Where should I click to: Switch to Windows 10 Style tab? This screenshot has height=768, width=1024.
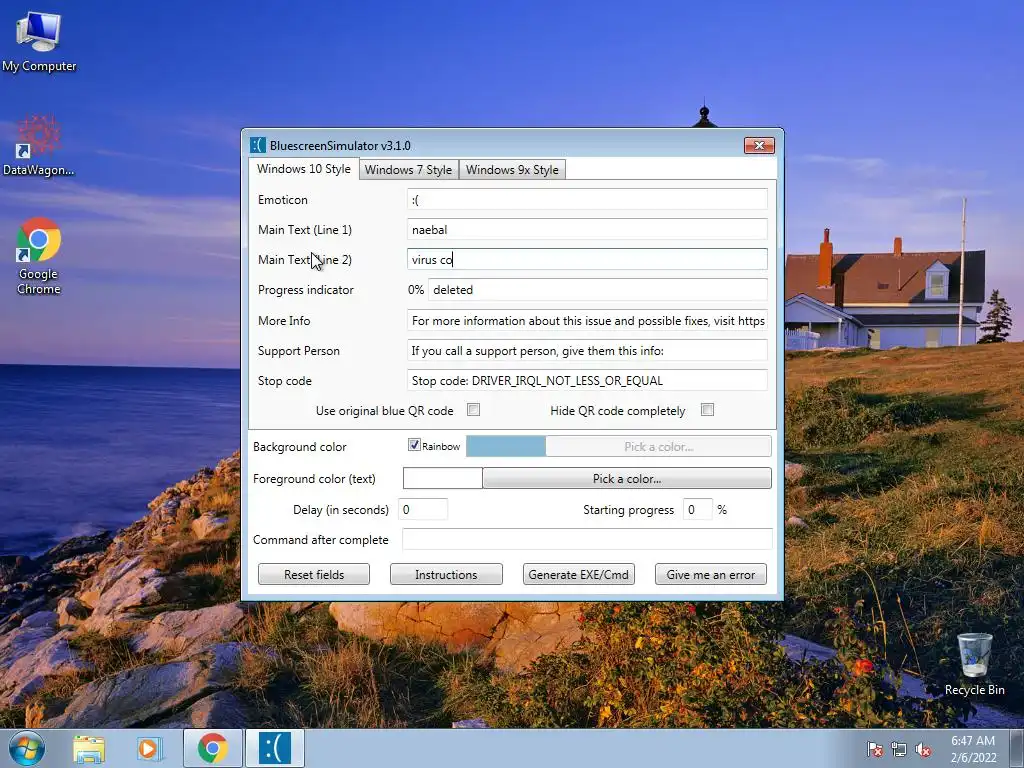coord(304,168)
